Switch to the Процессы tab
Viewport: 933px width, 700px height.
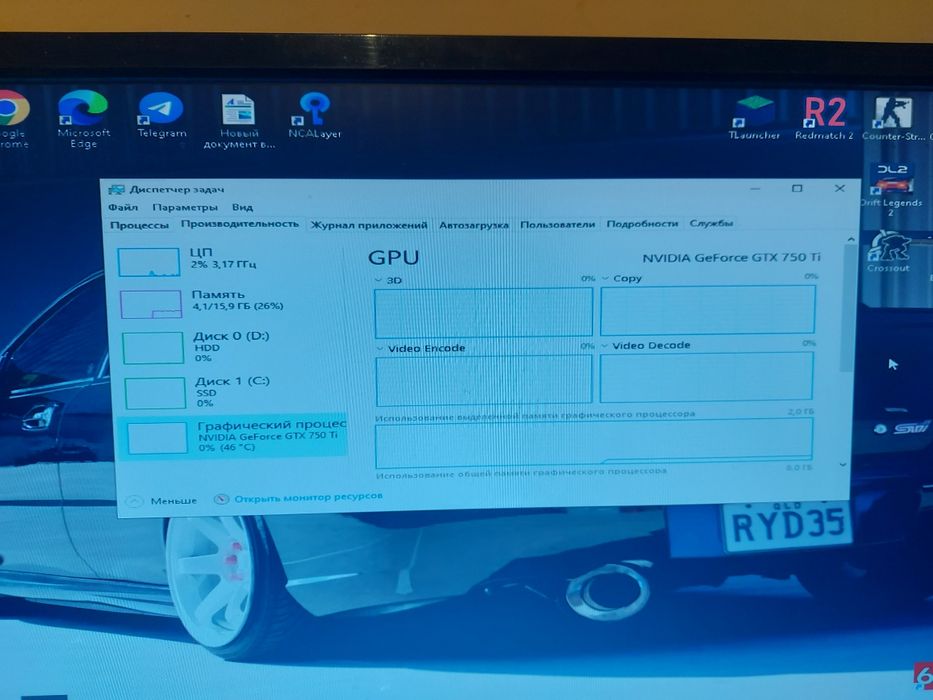click(x=139, y=225)
